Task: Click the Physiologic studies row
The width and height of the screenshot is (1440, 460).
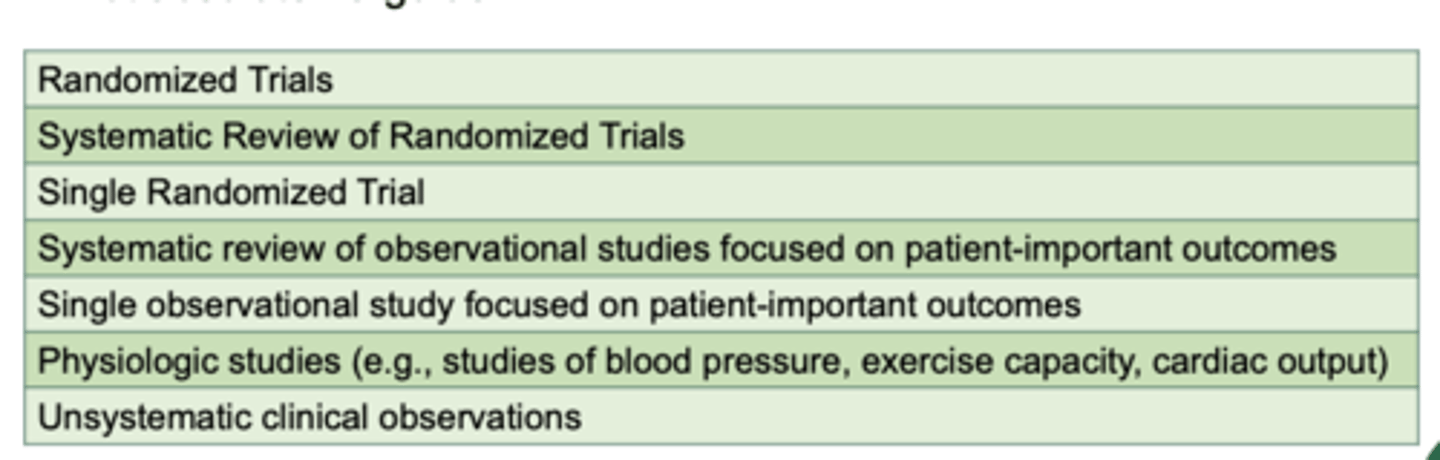Action: (721, 360)
